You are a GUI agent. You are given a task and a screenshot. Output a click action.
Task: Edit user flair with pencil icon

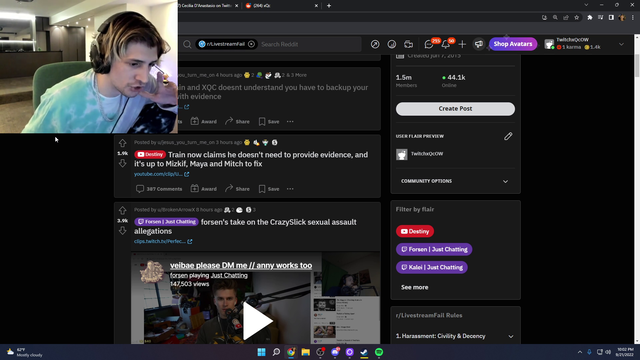pos(508,136)
